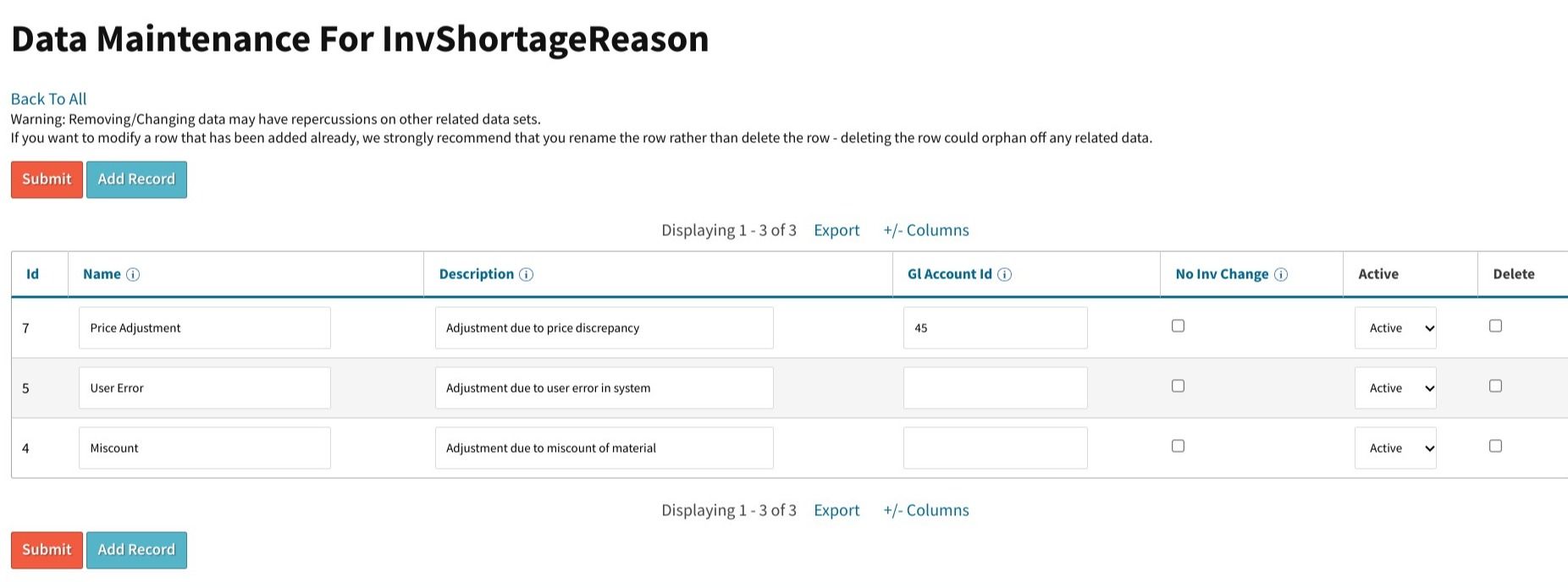Click the info icon next to Name
The height and width of the screenshot is (588, 1568).
pyautogui.click(x=133, y=274)
